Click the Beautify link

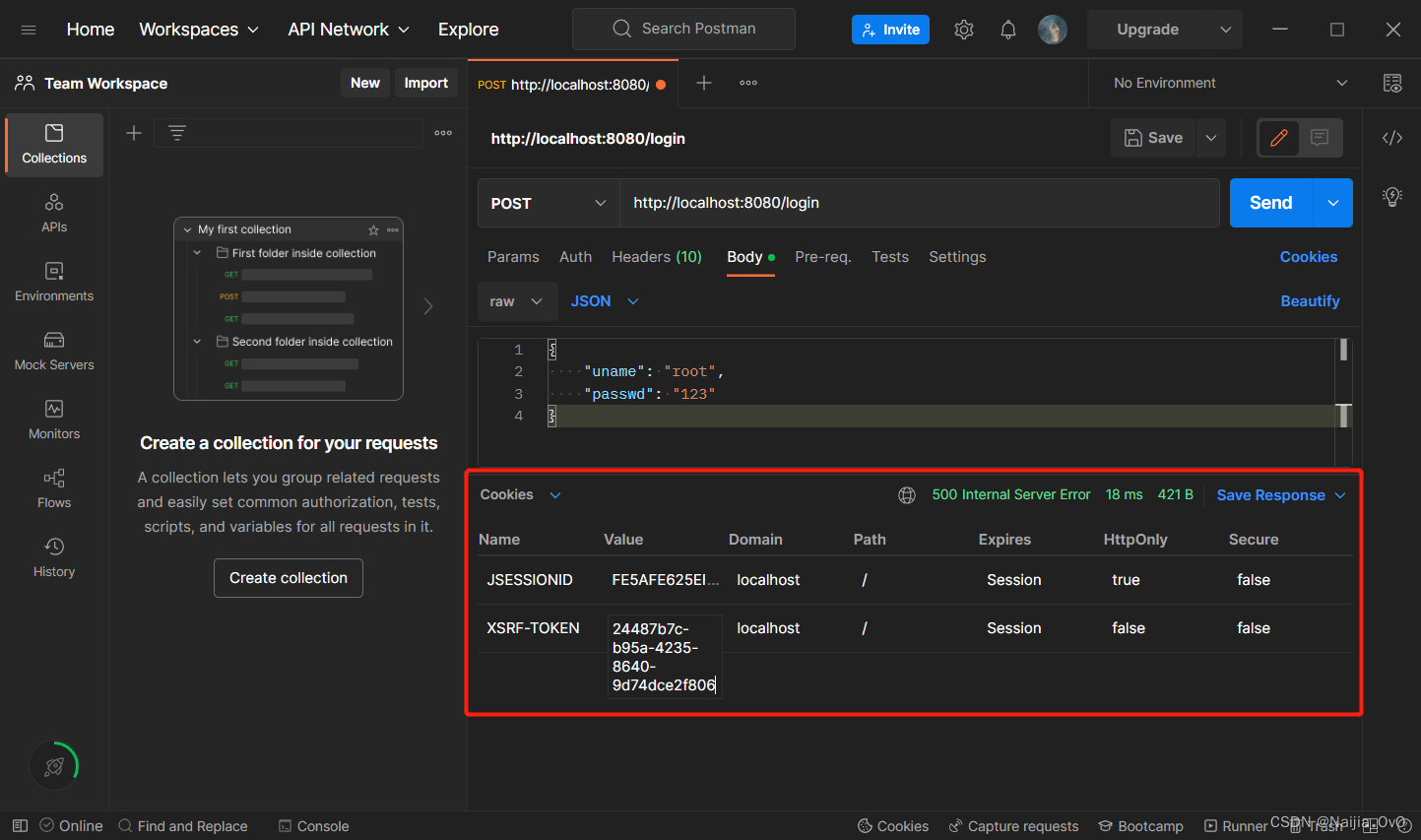pos(1310,301)
